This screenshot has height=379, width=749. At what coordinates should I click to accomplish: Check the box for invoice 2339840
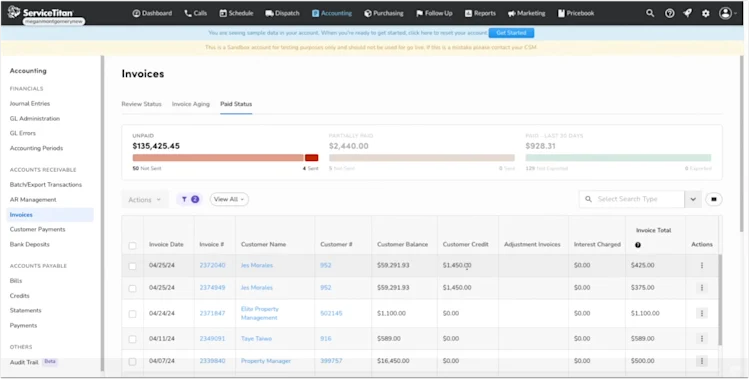(x=132, y=362)
